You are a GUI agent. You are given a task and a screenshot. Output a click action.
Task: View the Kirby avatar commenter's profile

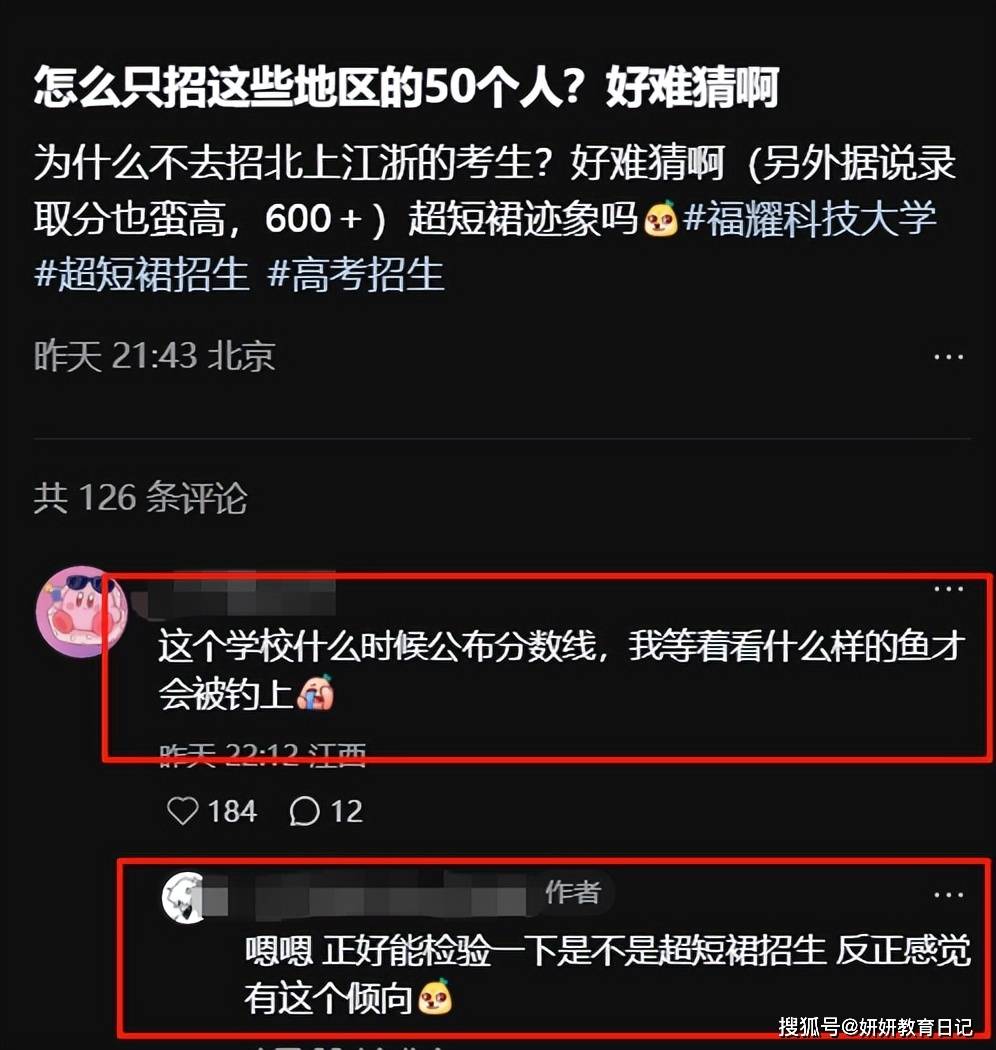coord(80,611)
